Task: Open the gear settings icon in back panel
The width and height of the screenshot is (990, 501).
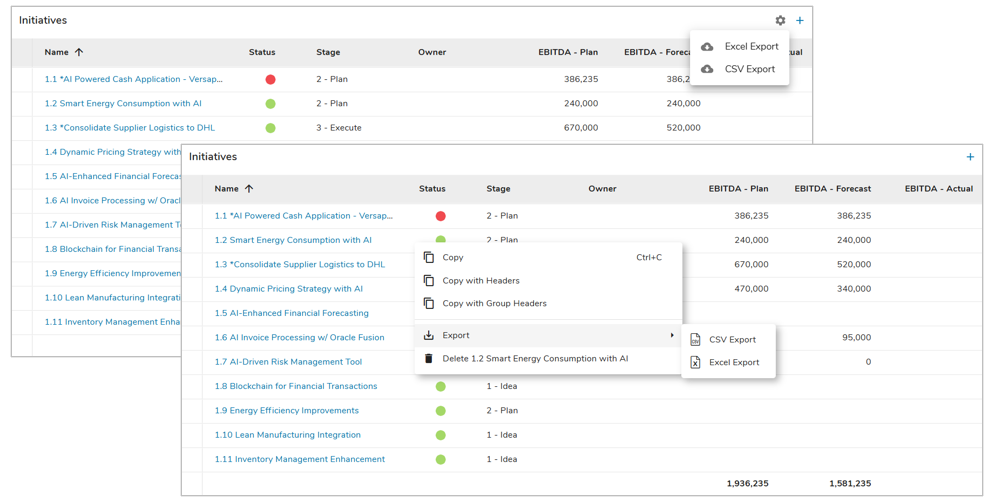Action: click(x=780, y=20)
